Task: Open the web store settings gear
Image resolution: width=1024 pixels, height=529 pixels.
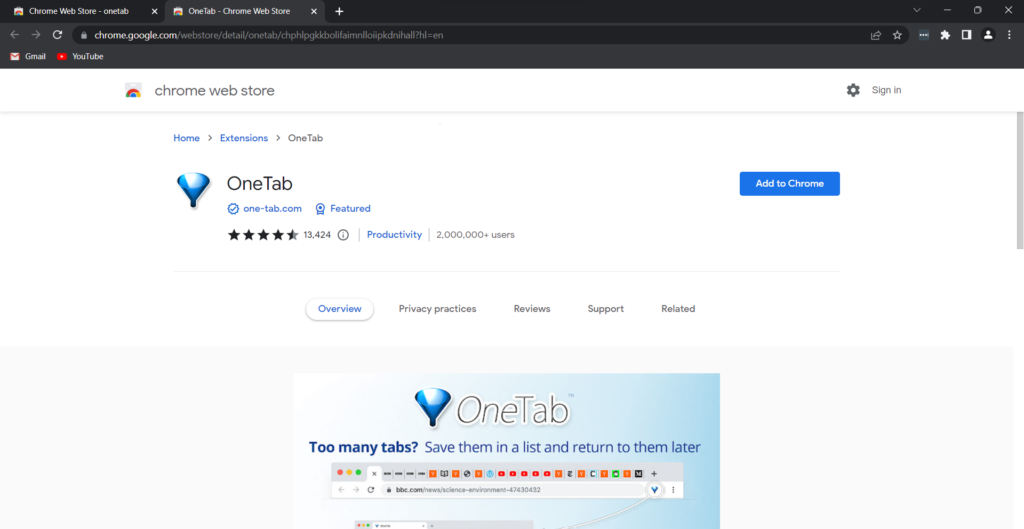Action: pos(853,90)
